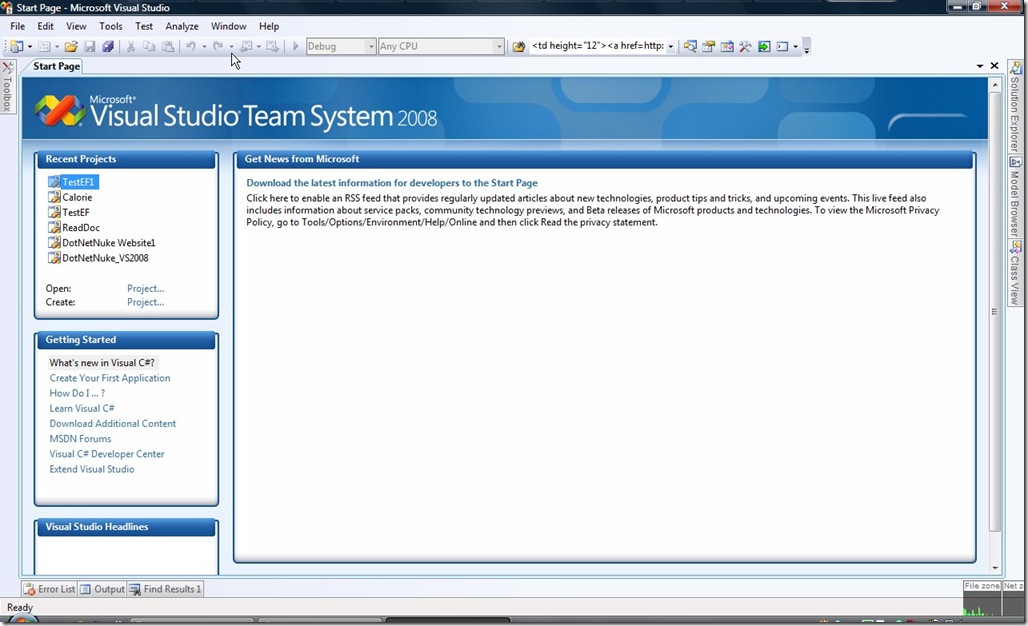Switch to the Output tab

coord(102,589)
